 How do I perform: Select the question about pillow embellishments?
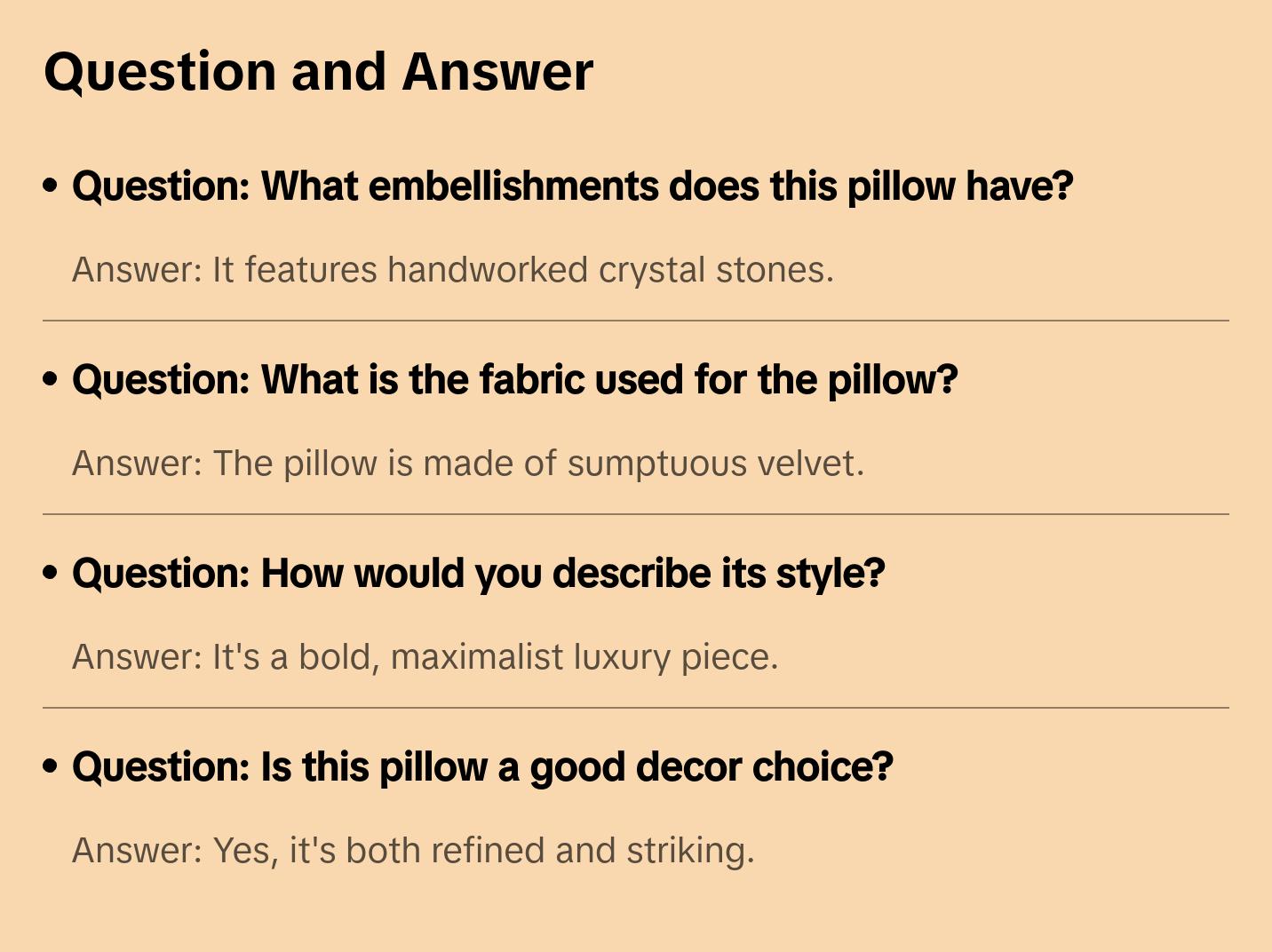tap(572, 186)
